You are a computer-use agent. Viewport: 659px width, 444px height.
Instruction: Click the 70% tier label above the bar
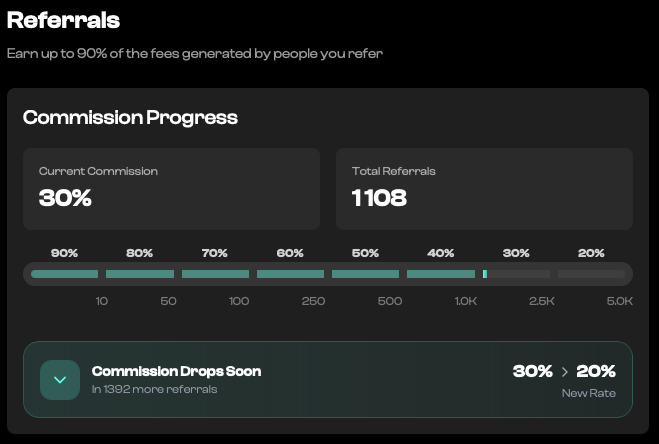pyautogui.click(x=215, y=253)
